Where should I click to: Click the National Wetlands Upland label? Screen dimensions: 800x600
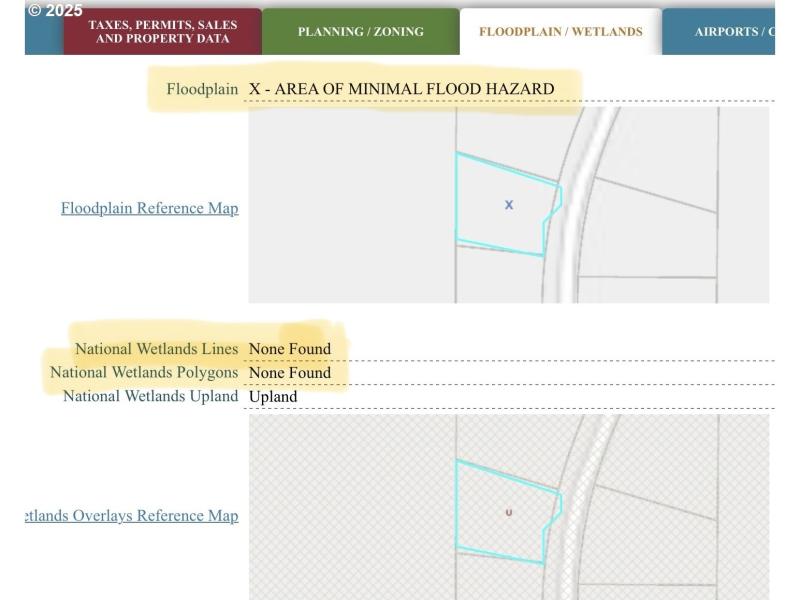click(x=150, y=396)
